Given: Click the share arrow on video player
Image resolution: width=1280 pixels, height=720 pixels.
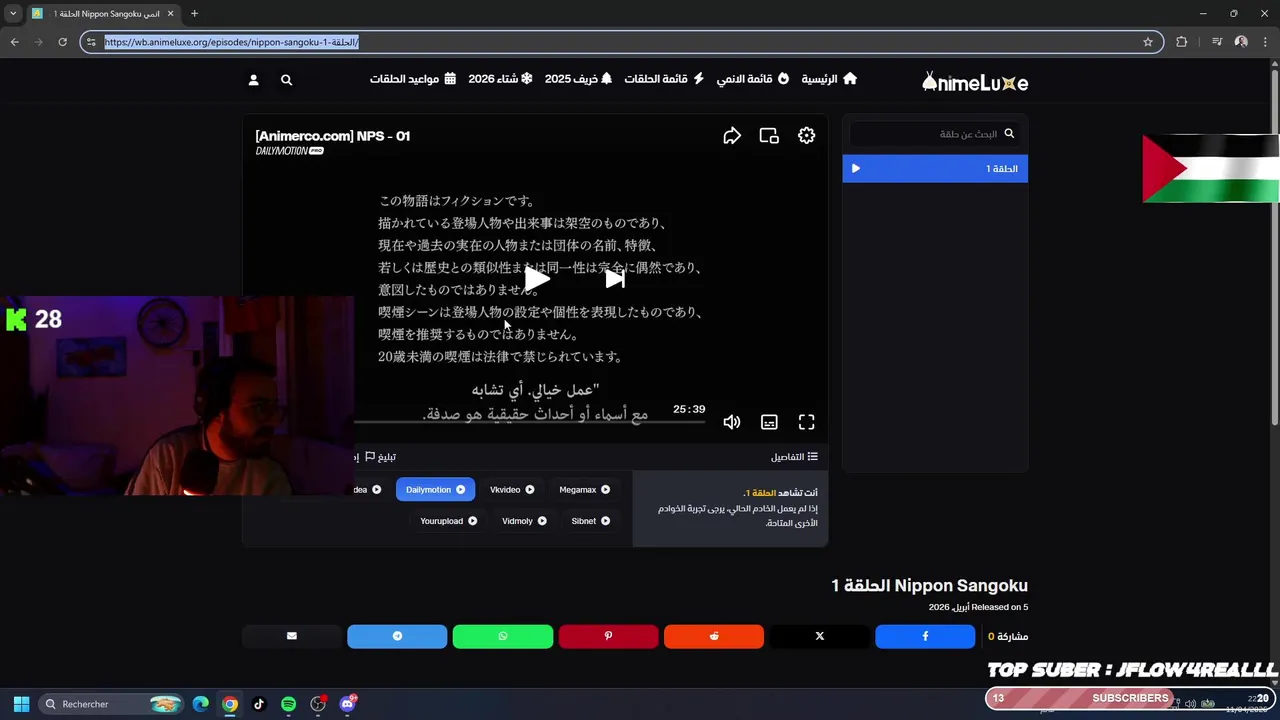Looking at the screenshot, I should click(732, 136).
